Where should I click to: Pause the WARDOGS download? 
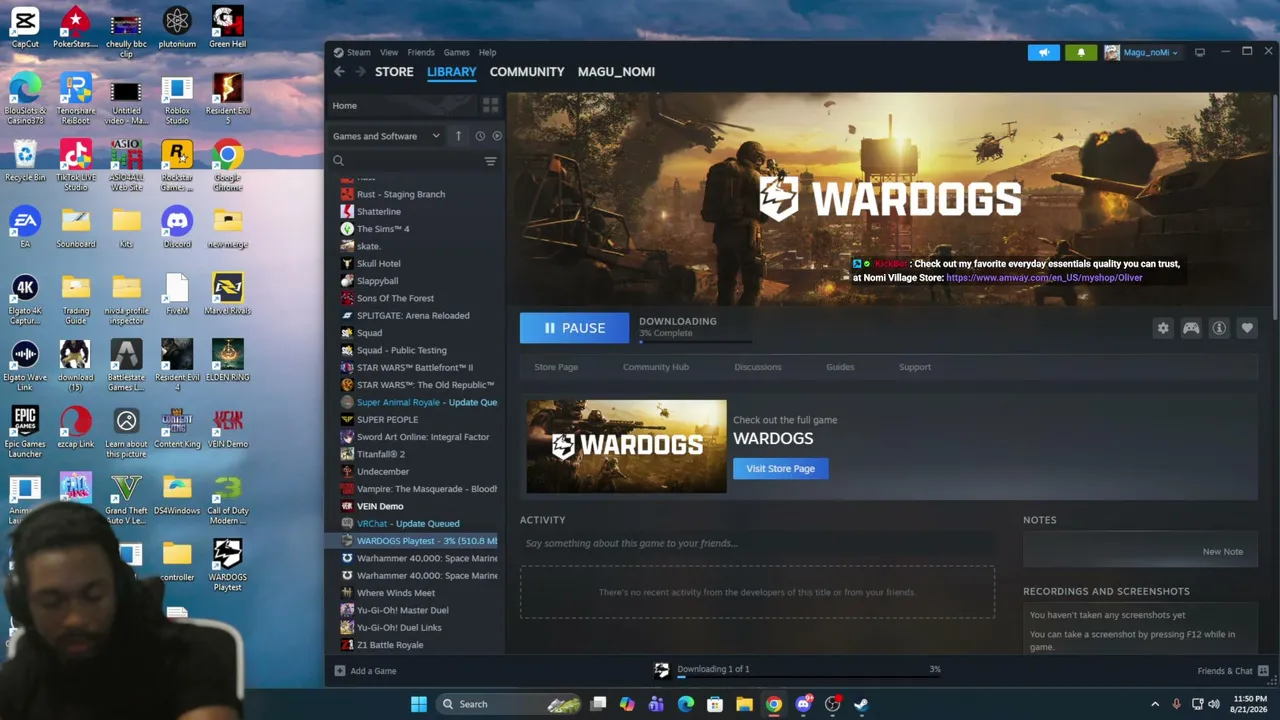(x=574, y=328)
